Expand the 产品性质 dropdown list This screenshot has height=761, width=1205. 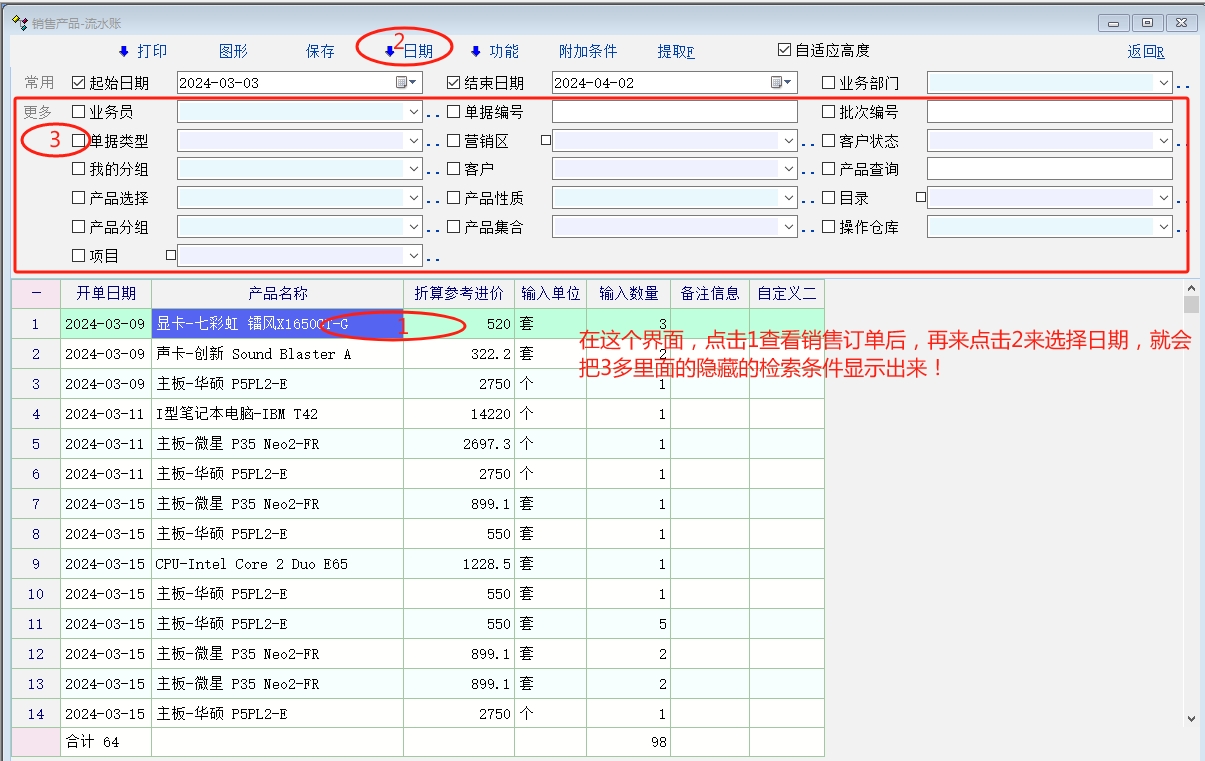(x=789, y=199)
